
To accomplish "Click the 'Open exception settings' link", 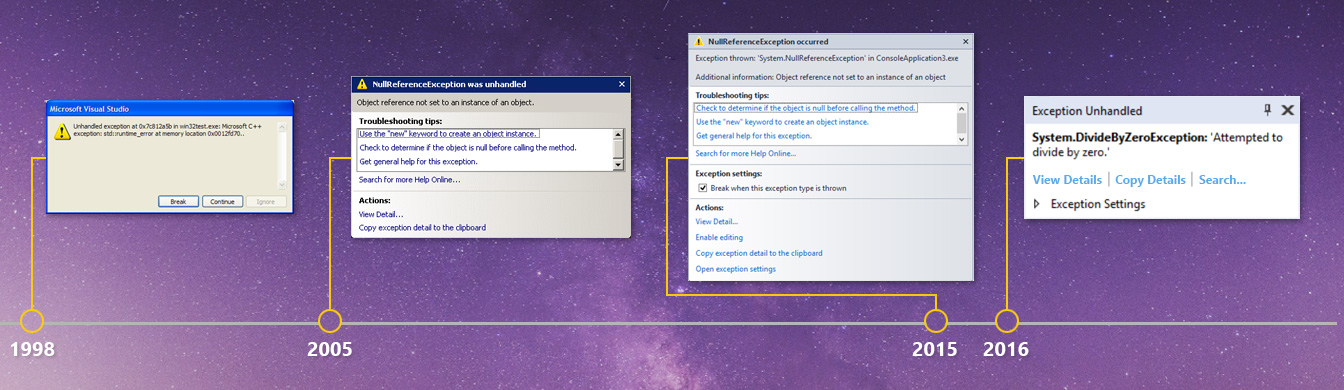I will (x=735, y=269).
